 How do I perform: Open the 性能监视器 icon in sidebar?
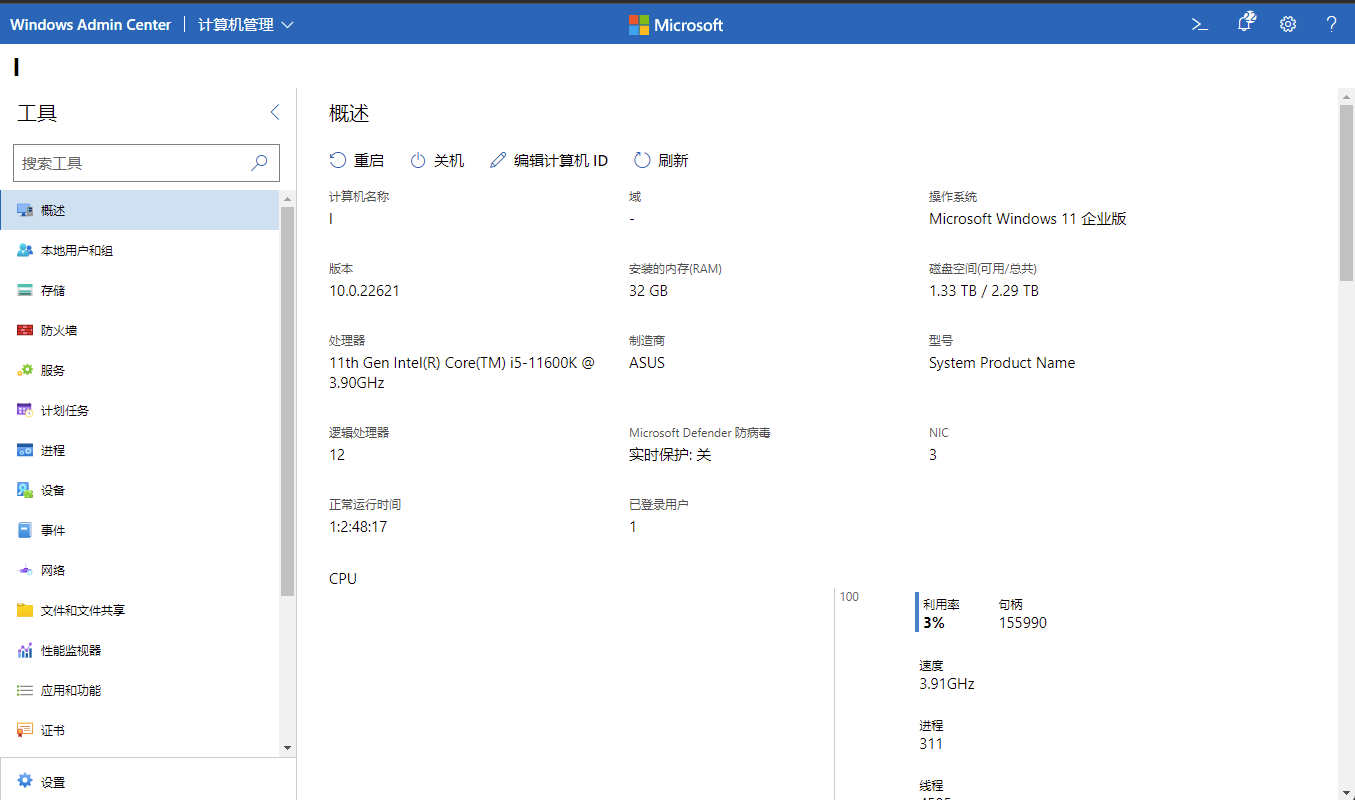25,650
